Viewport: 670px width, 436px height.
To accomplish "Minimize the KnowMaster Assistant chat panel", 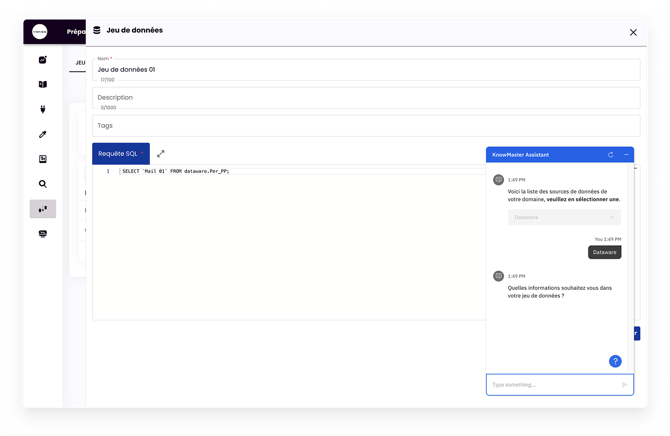I will point(626,155).
